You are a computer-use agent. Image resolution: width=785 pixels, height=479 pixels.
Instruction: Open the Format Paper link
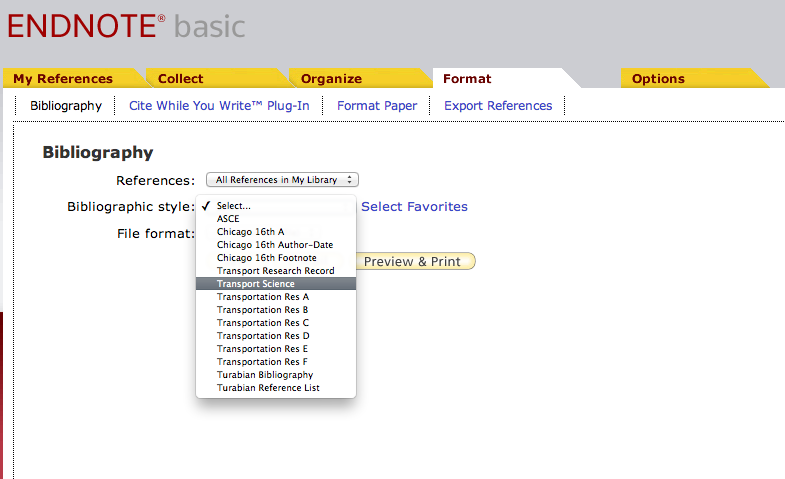coord(377,106)
